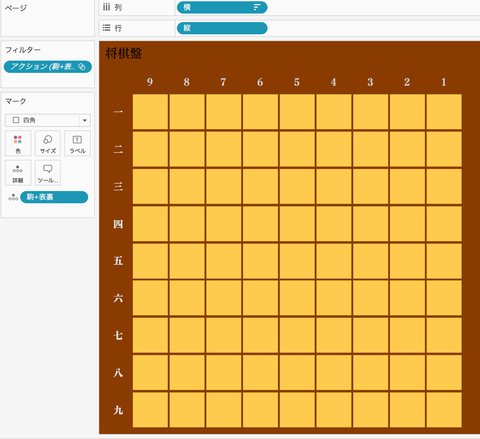Open the Tooltip (ツール) marks card
Screen dimensions: 480x439
[48, 173]
